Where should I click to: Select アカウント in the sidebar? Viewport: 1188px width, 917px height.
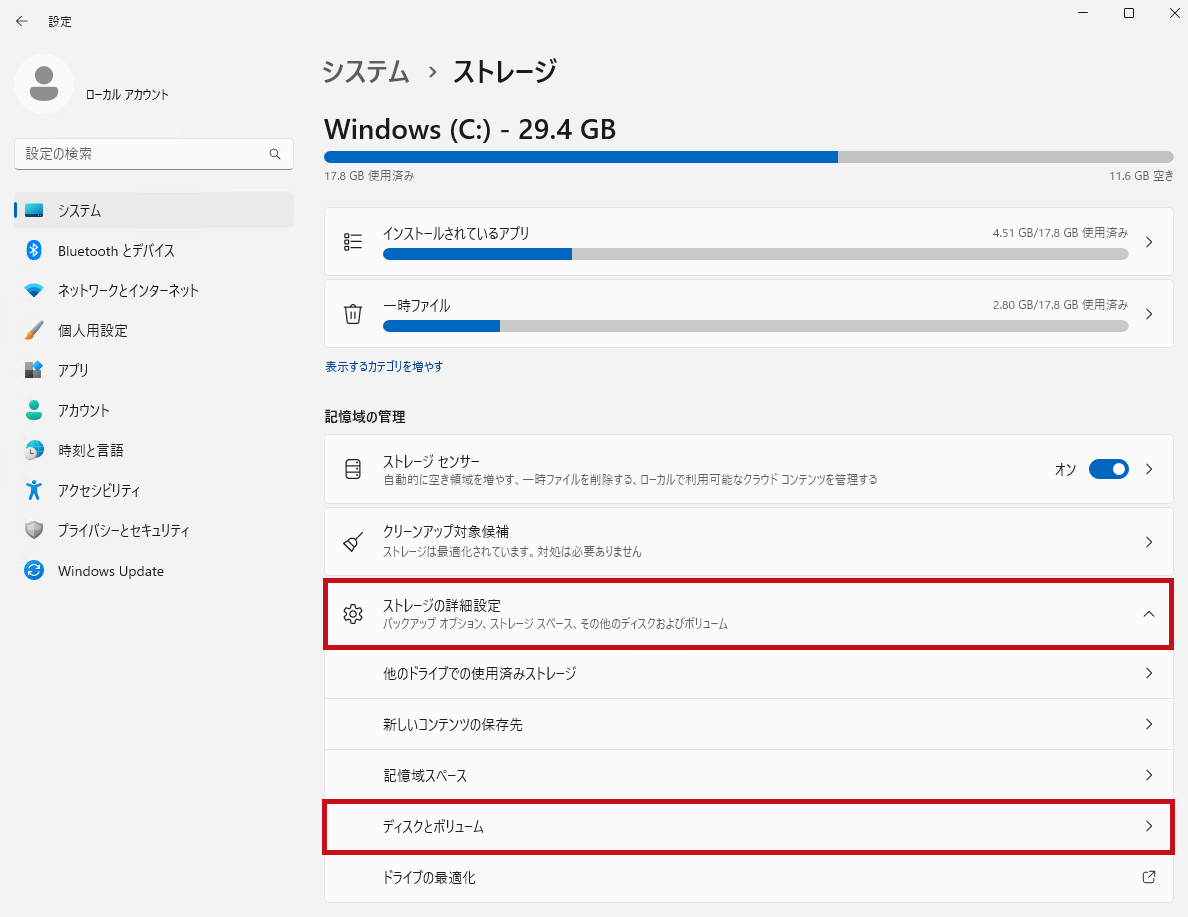tap(154, 410)
